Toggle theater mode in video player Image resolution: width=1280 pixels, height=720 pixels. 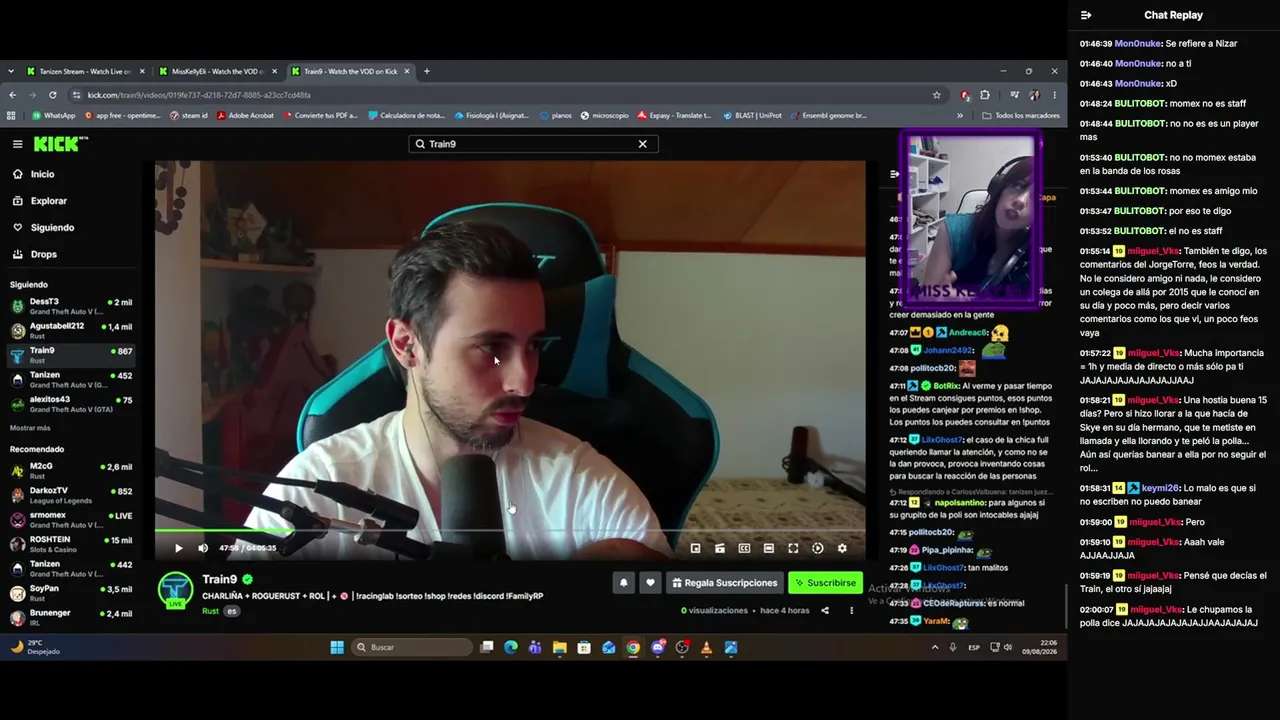coord(769,548)
